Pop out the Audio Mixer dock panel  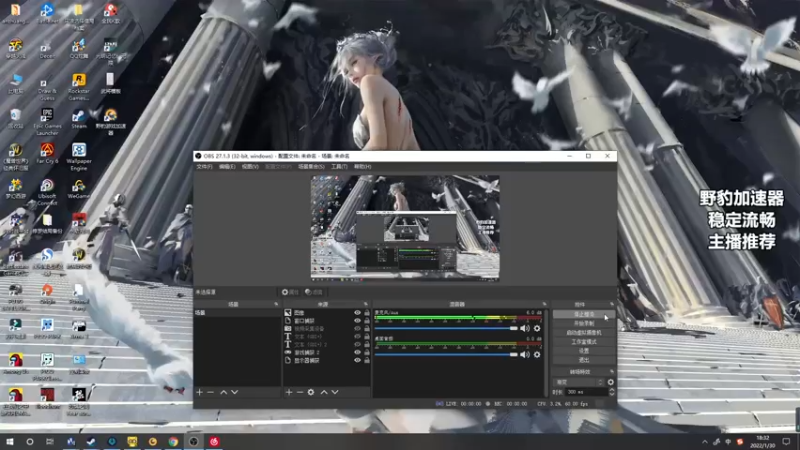click(x=544, y=304)
